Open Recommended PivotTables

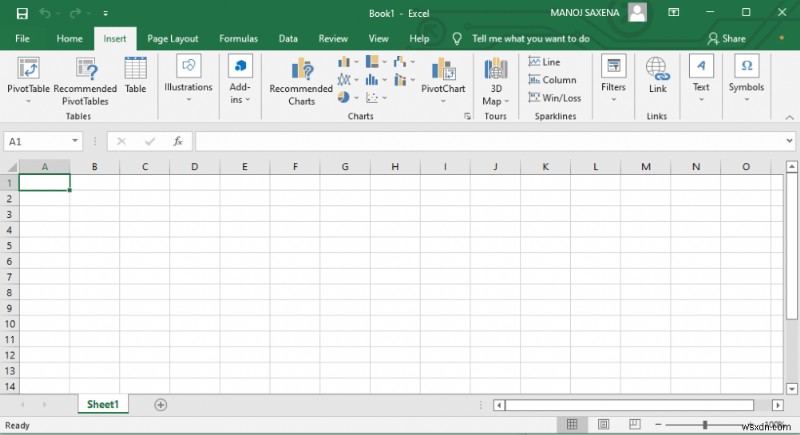click(85, 69)
